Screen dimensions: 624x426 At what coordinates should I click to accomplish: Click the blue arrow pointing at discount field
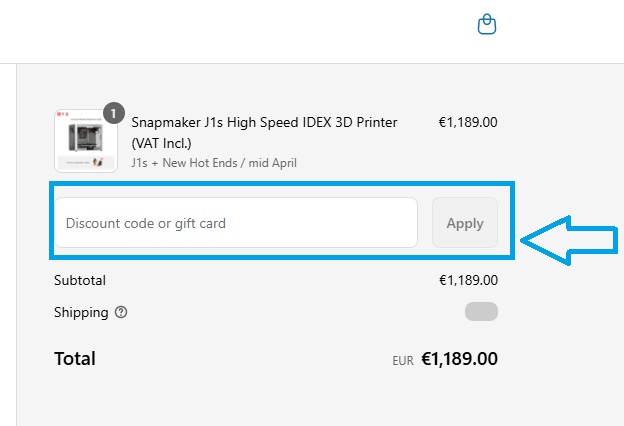point(573,238)
